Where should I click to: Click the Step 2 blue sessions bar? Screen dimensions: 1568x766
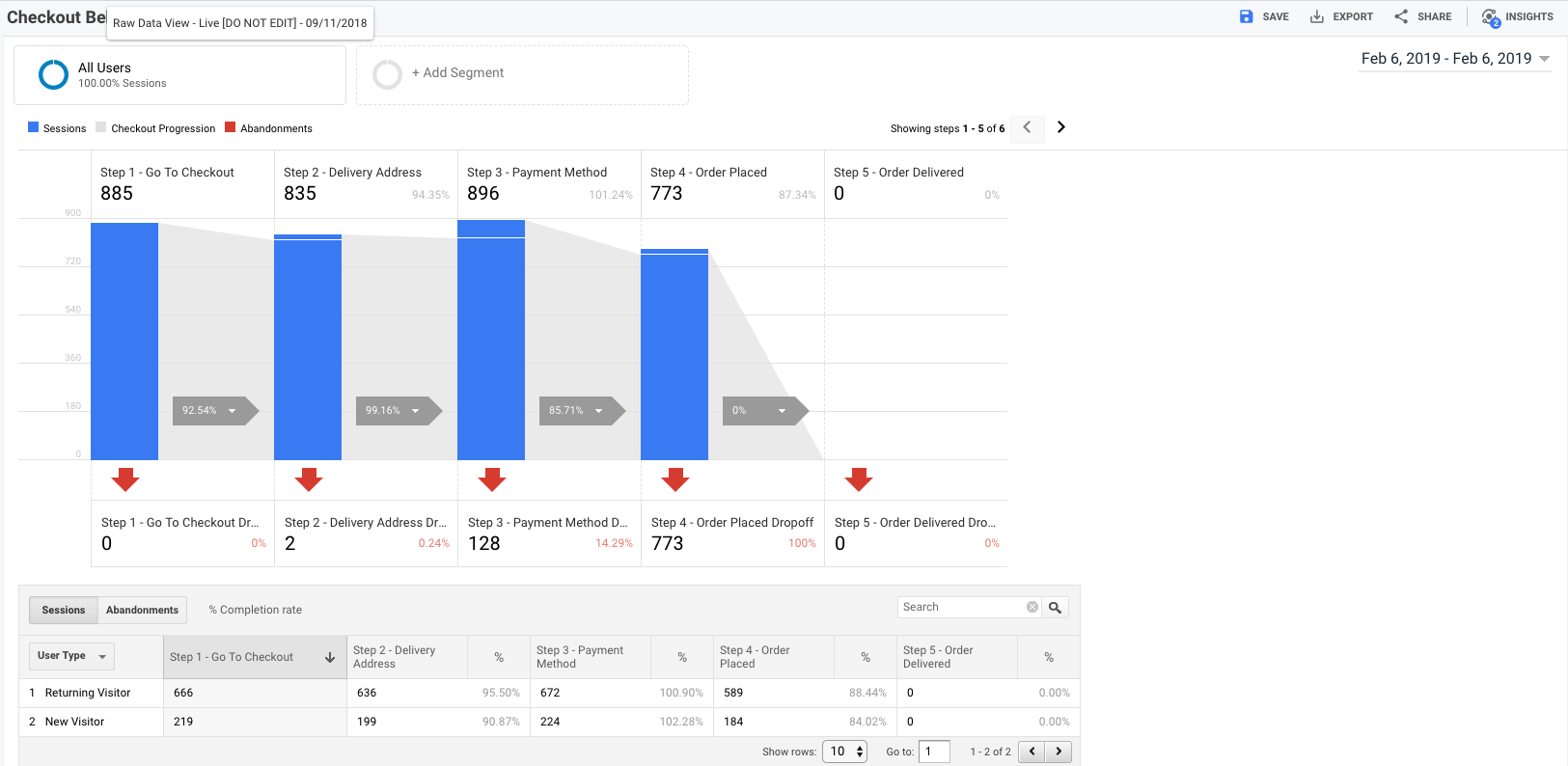[308, 347]
